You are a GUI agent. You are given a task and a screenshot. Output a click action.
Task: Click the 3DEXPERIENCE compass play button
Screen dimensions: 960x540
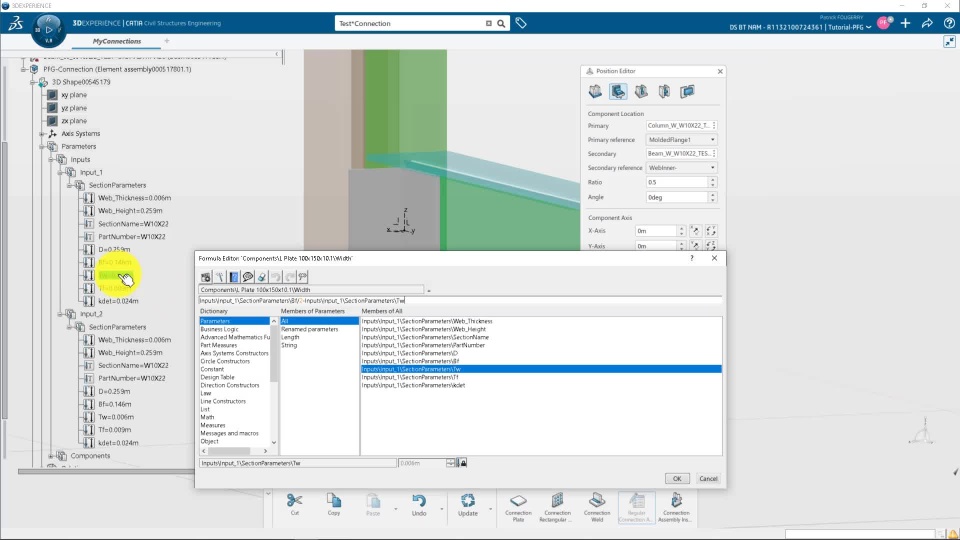48,28
